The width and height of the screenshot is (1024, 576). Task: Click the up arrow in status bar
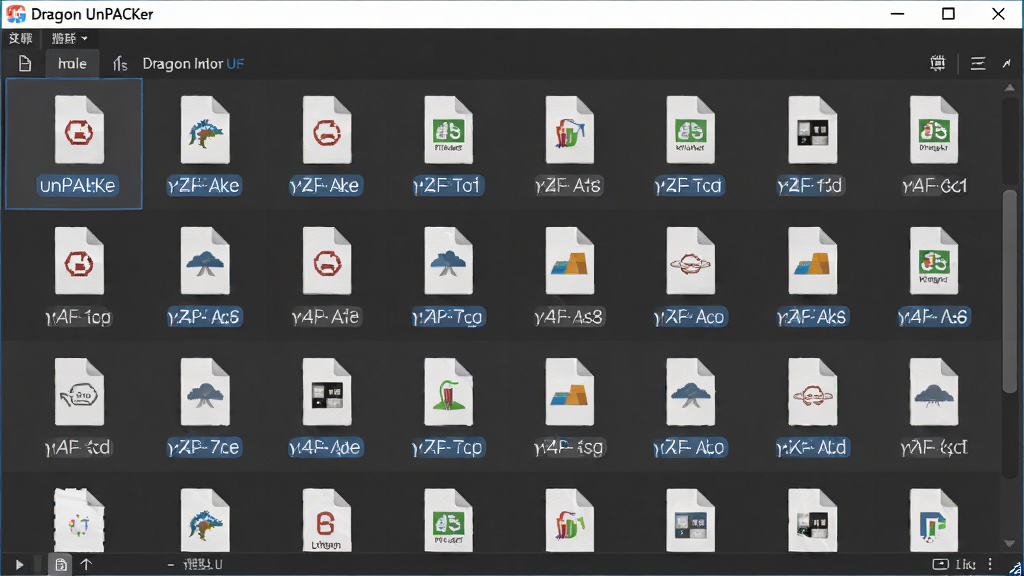(x=86, y=564)
